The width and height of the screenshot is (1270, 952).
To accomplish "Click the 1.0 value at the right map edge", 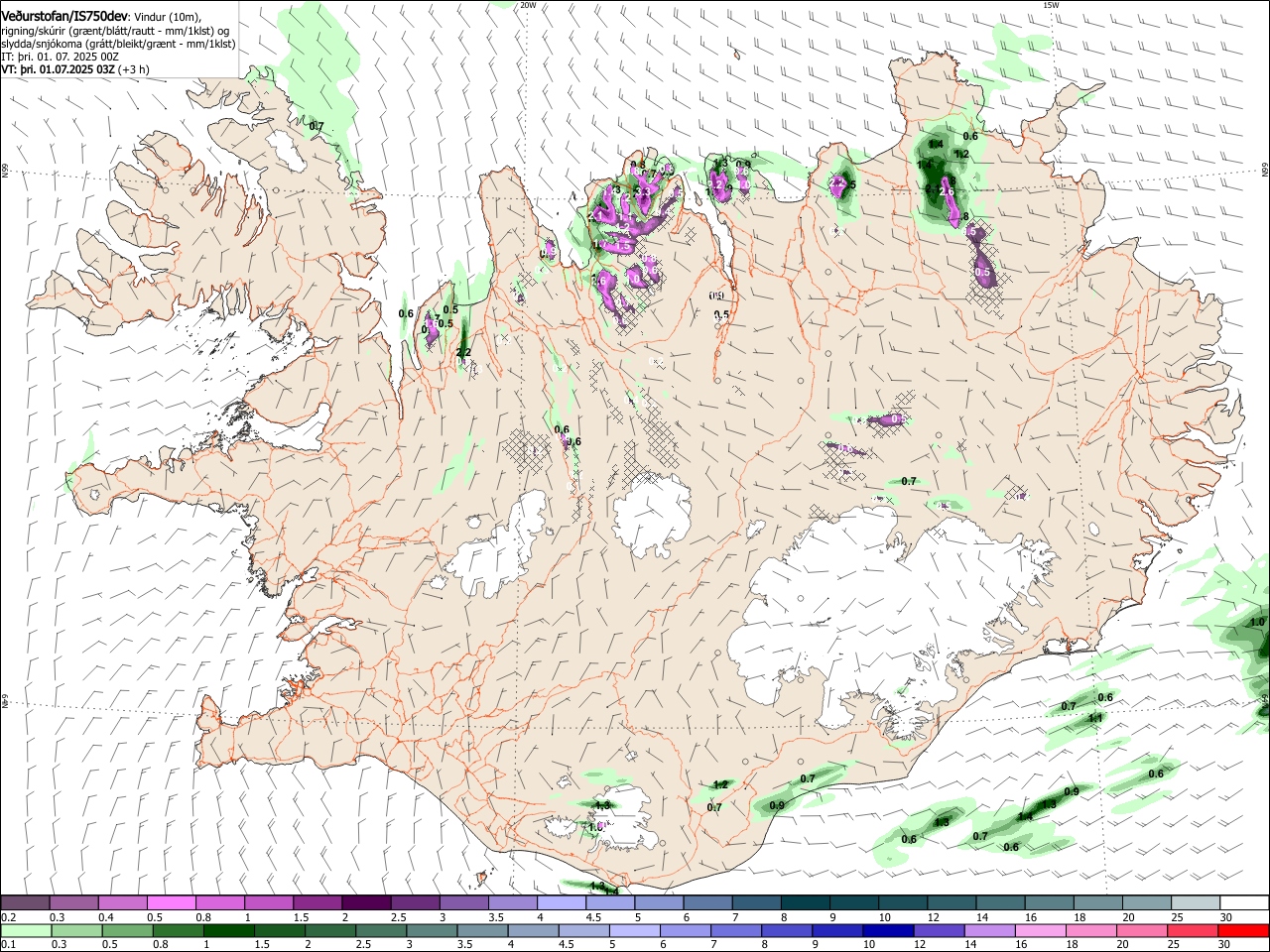I will click(1258, 622).
